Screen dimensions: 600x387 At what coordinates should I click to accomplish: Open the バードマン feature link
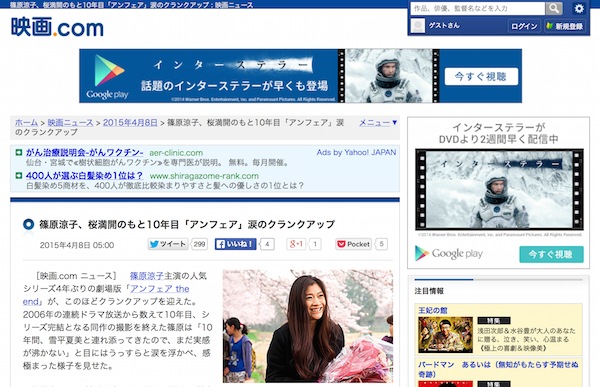point(498,369)
